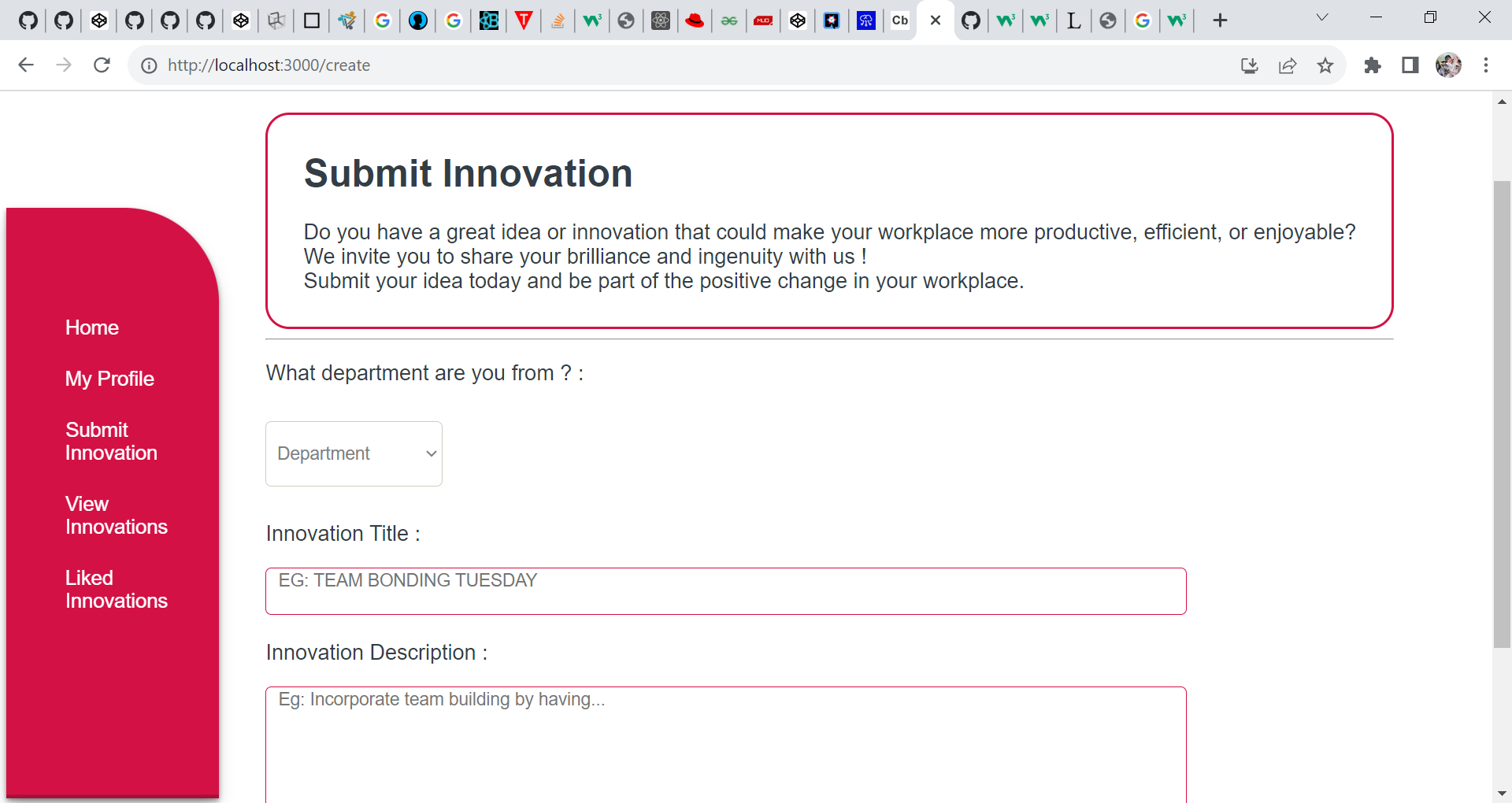The height and width of the screenshot is (803, 1512).
Task: Open the tab search chevron
Action: [x=1322, y=18]
